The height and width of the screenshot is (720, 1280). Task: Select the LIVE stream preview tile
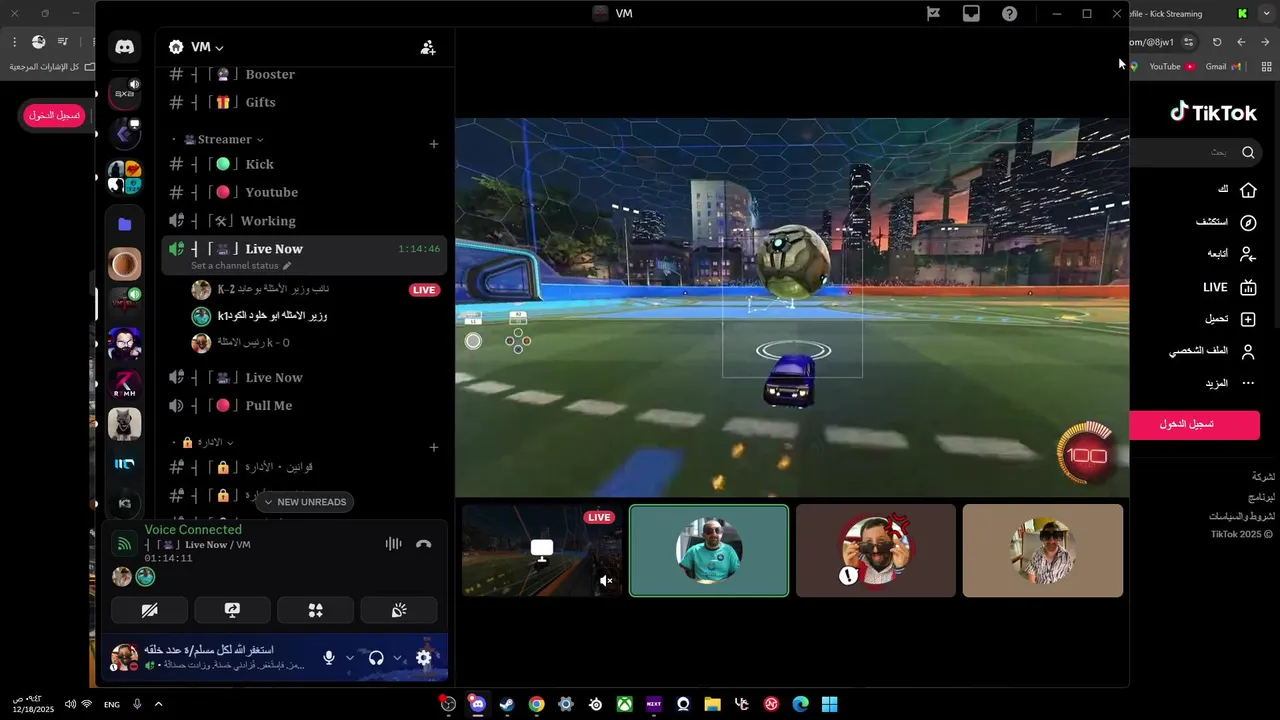[x=542, y=550]
